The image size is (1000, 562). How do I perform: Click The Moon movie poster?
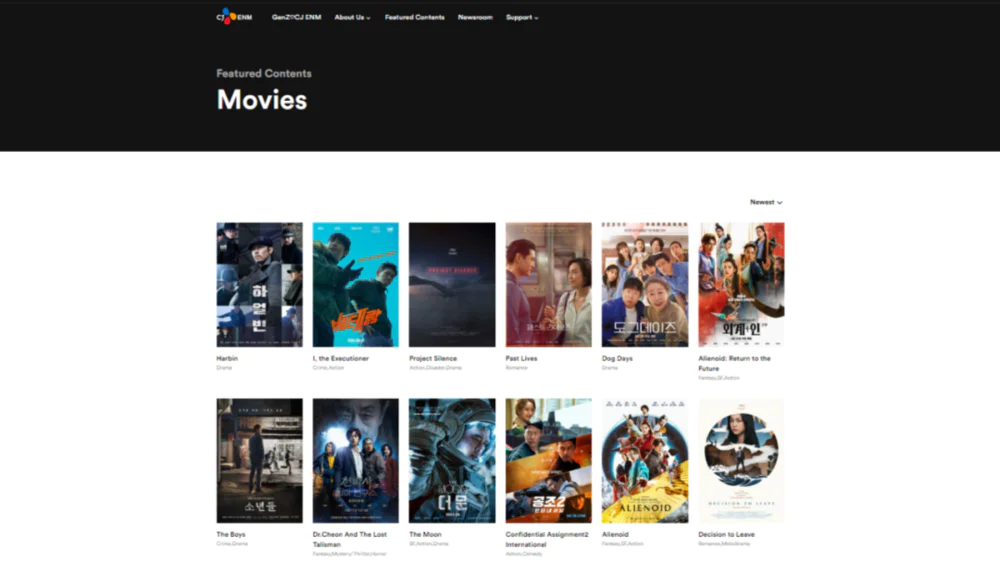click(452, 461)
